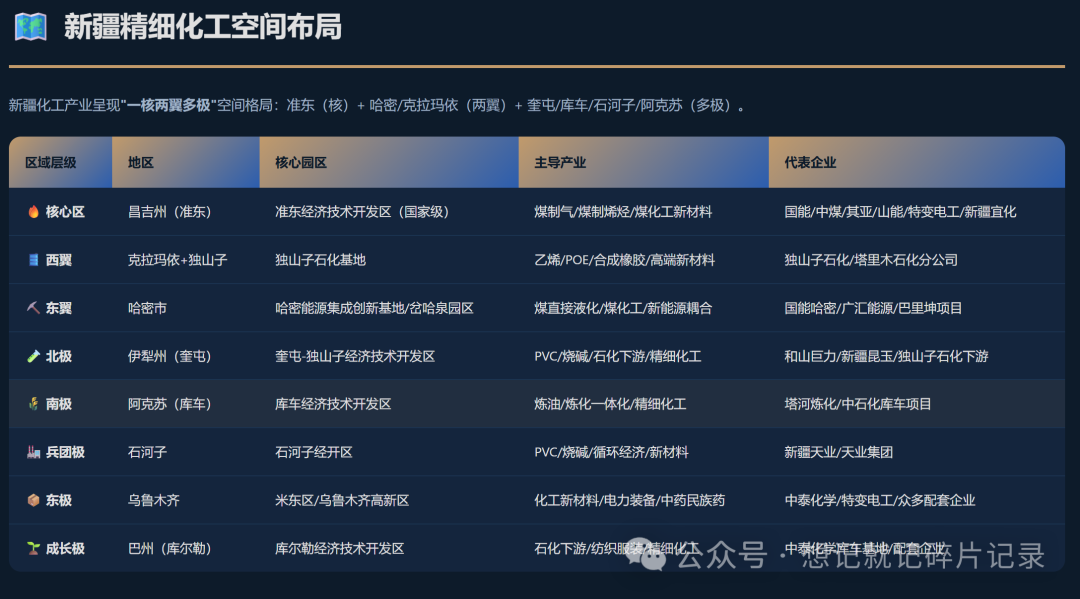The image size is (1080, 599).
Task: Select the cell 乌鲁木齐
Action: tap(154, 501)
